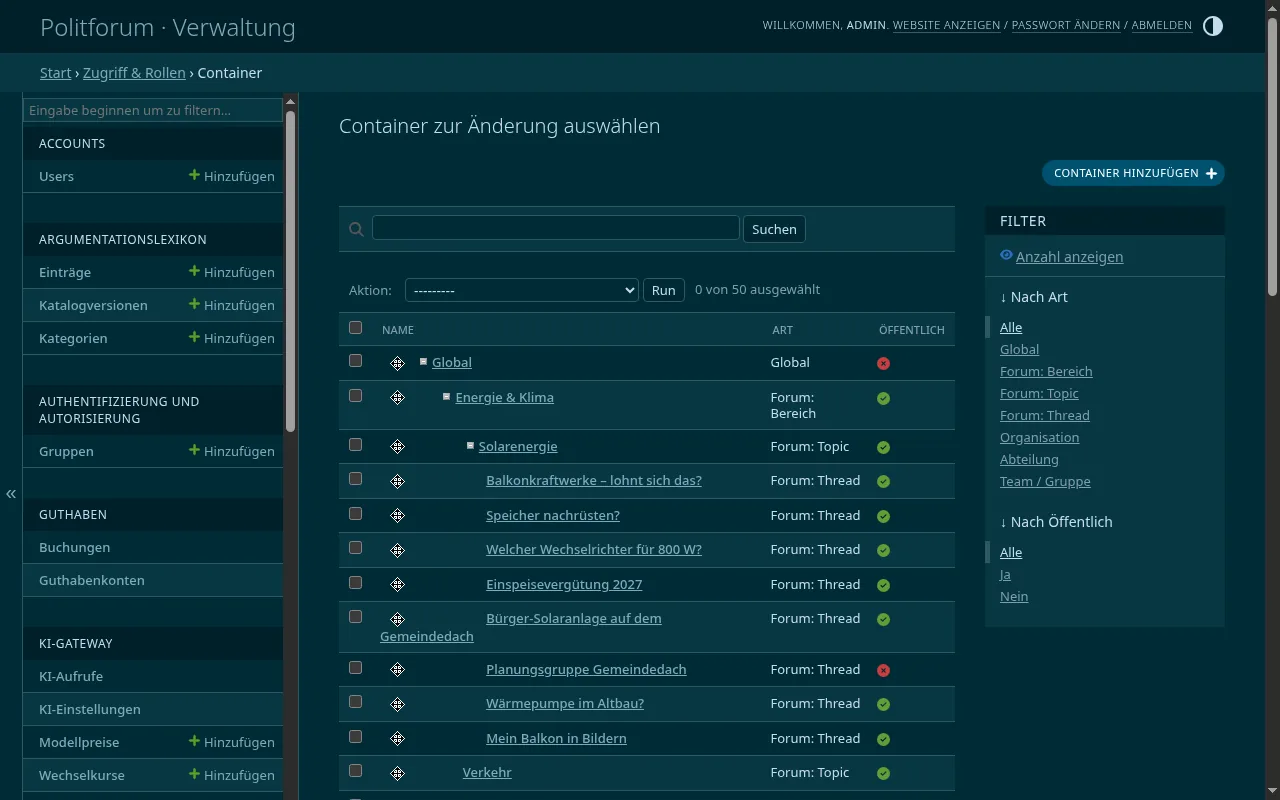Click the search magnifier icon
The image size is (1280, 800).
[356, 229]
